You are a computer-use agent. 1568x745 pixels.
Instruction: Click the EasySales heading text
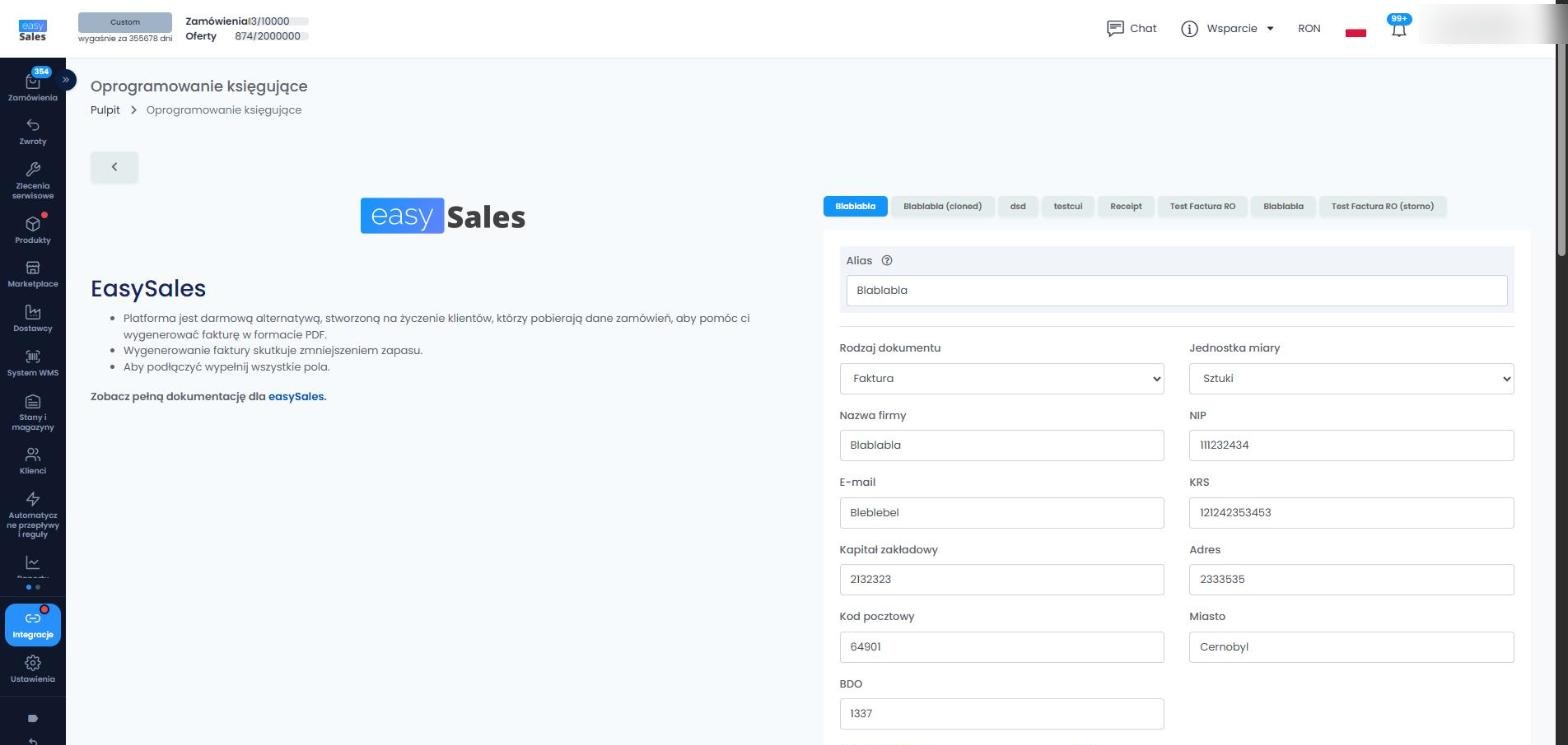148,288
